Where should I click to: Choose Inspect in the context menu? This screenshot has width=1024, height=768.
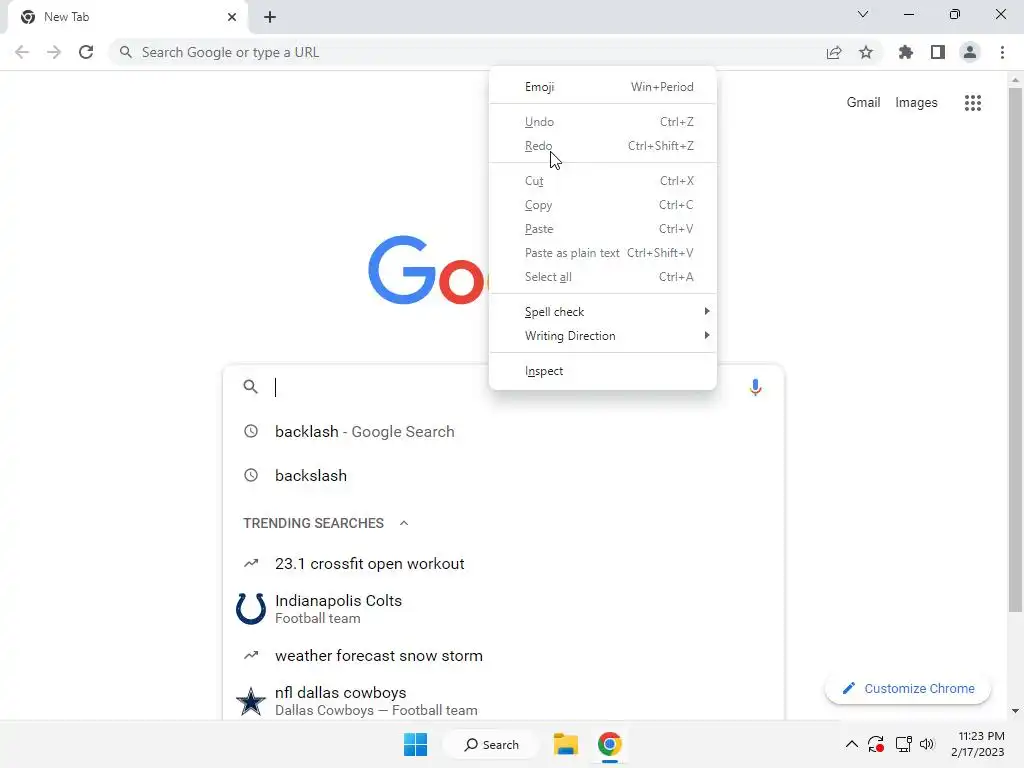pyautogui.click(x=603, y=371)
